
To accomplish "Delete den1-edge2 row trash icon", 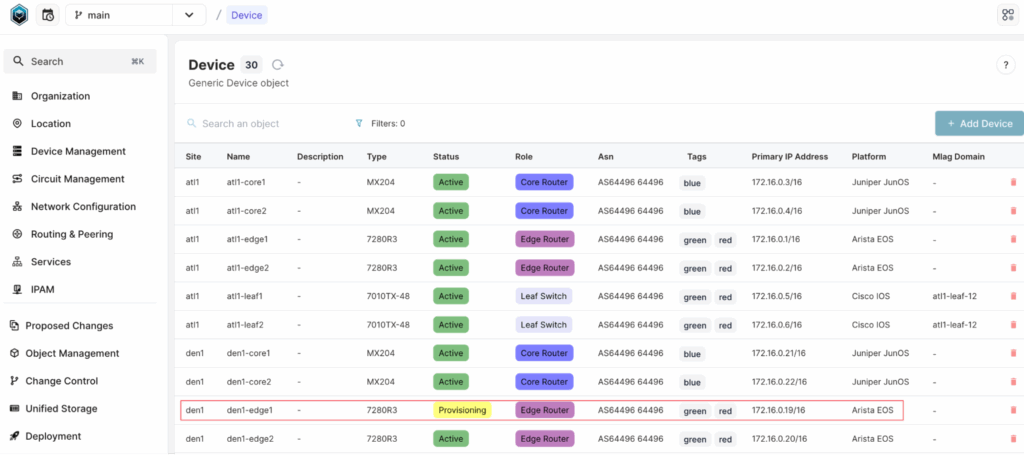I will coord(1014,439).
